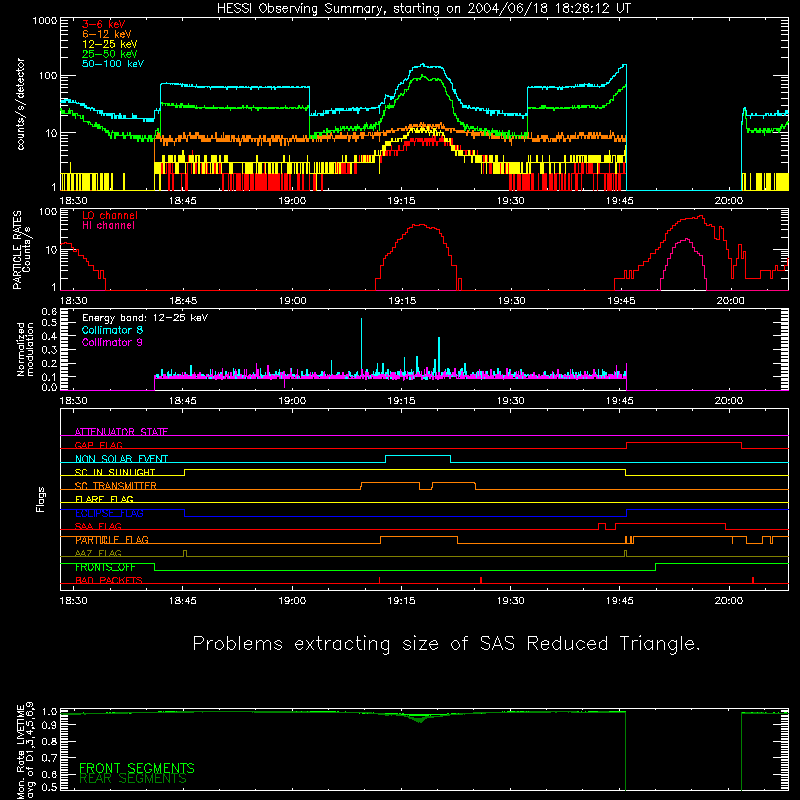
Task: Click the 'Problems extracting size of SAS Reduced Triangle.' message
Action: pos(446,644)
